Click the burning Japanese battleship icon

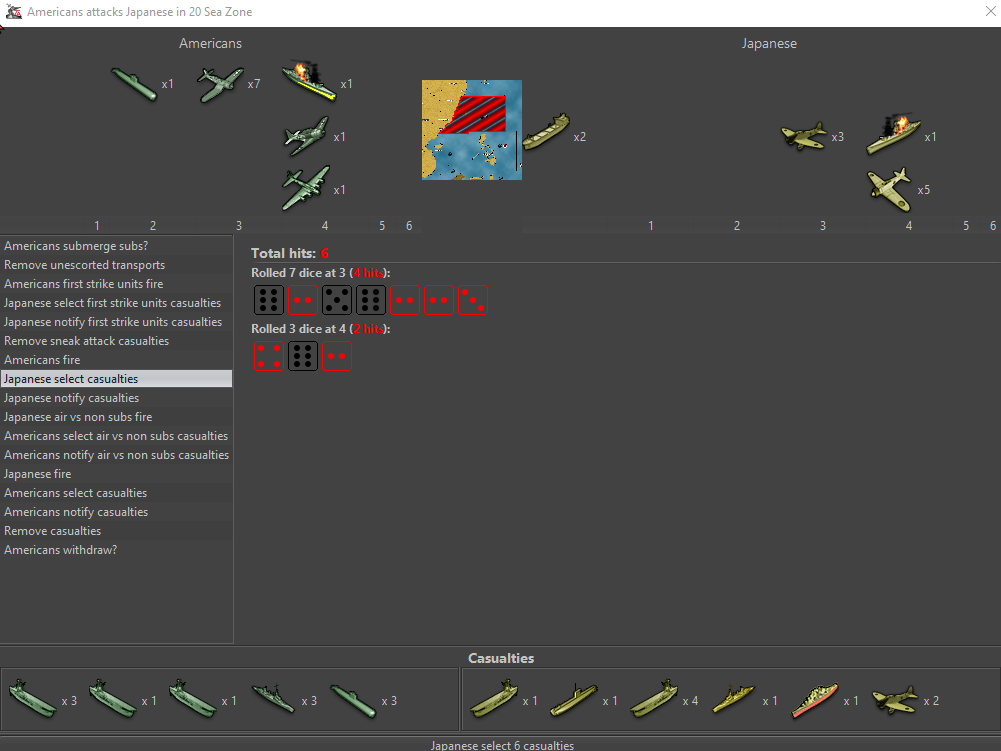(893, 136)
